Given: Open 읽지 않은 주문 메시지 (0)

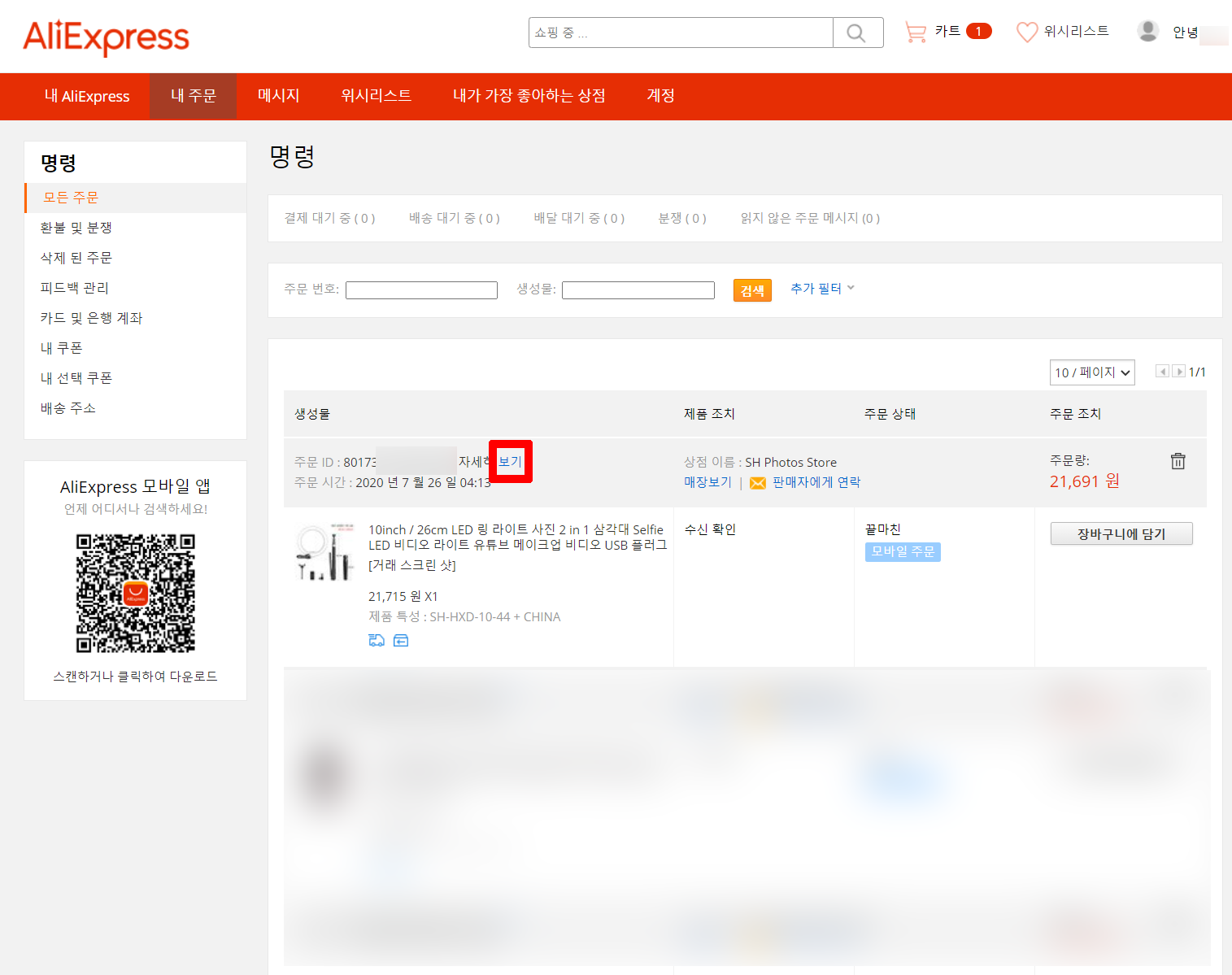Looking at the screenshot, I should click(810, 218).
